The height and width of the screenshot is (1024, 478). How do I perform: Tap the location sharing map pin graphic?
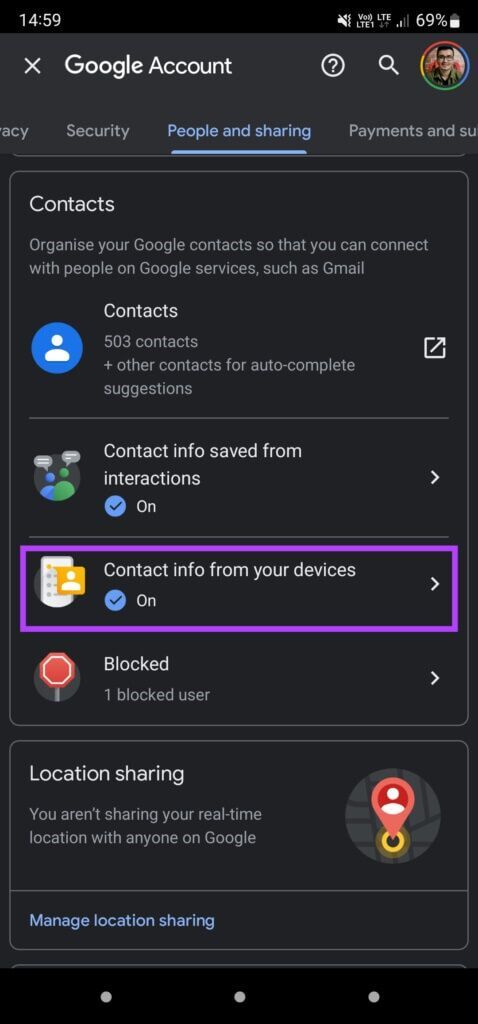pyautogui.click(x=392, y=816)
